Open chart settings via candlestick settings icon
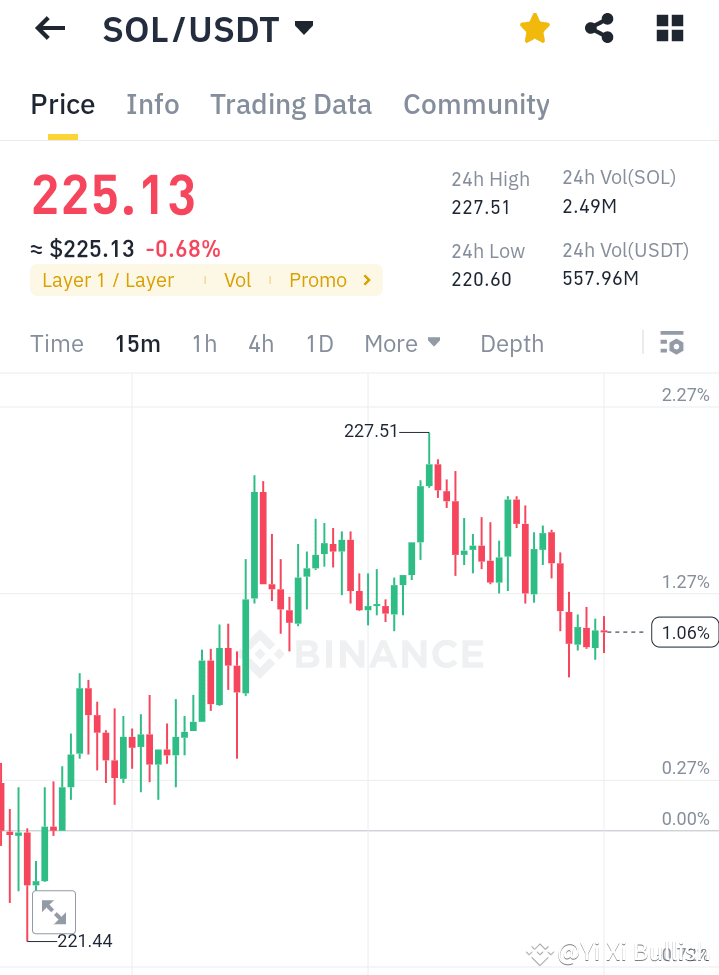 tap(671, 343)
